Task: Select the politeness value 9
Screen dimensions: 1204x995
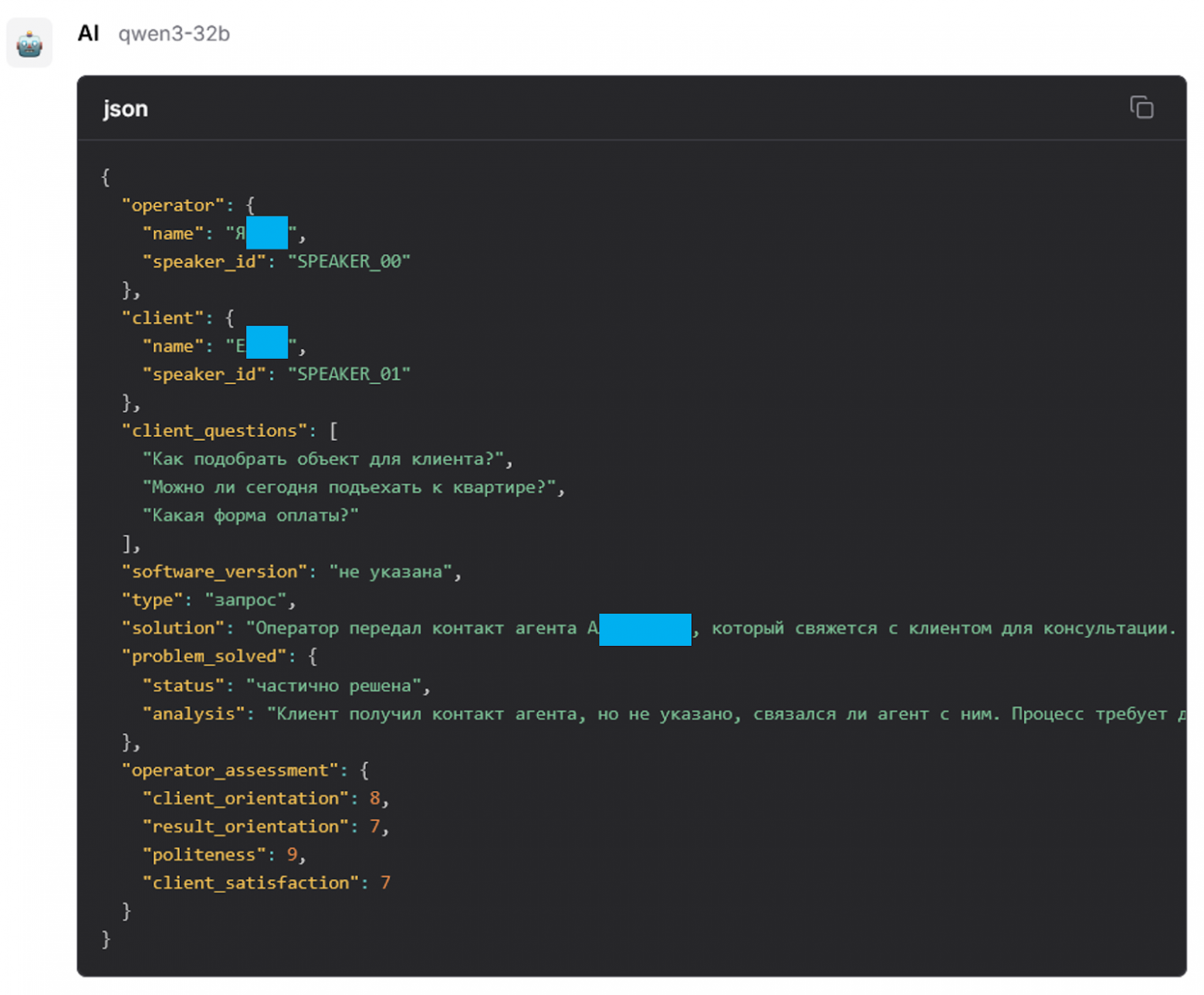Action: 292,855
